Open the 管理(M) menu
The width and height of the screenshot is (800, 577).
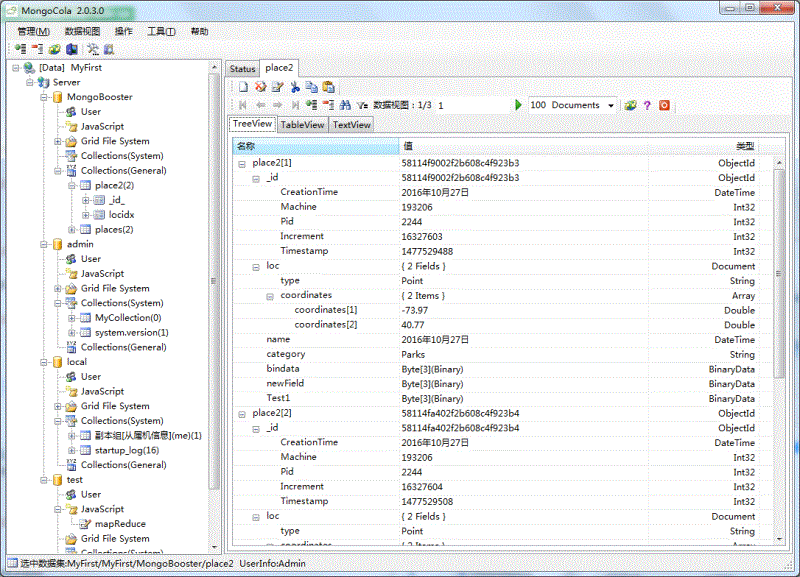(x=34, y=31)
